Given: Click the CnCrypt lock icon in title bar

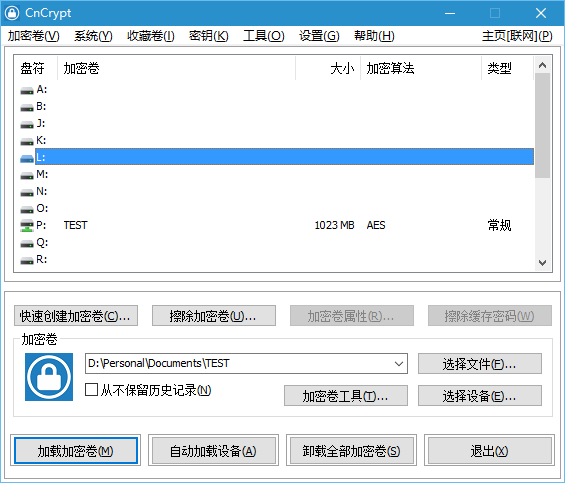Looking at the screenshot, I should pyautogui.click(x=12, y=13).
